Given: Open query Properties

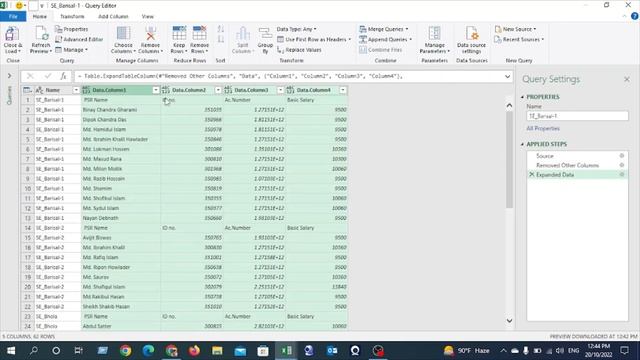Looking at the screenshot, I should tap(72, 29).
